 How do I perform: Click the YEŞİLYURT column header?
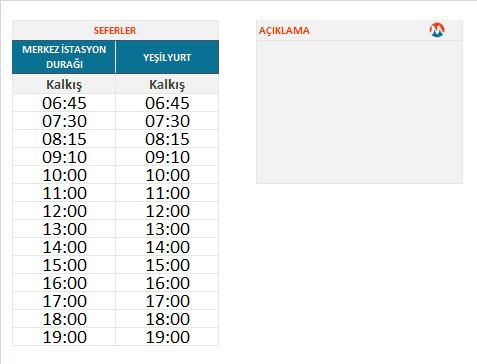(167, 57)
